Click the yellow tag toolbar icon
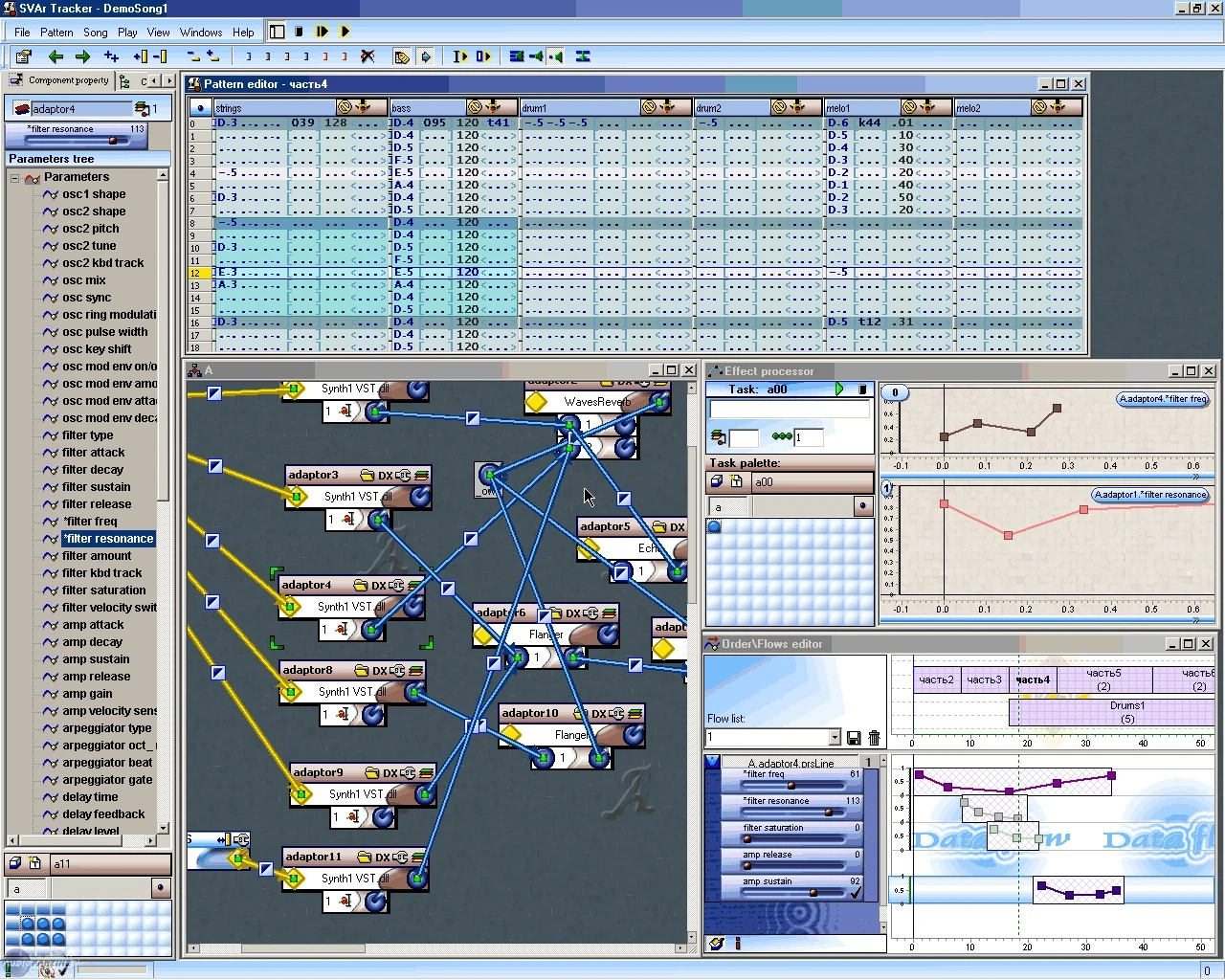 point(402,56)
